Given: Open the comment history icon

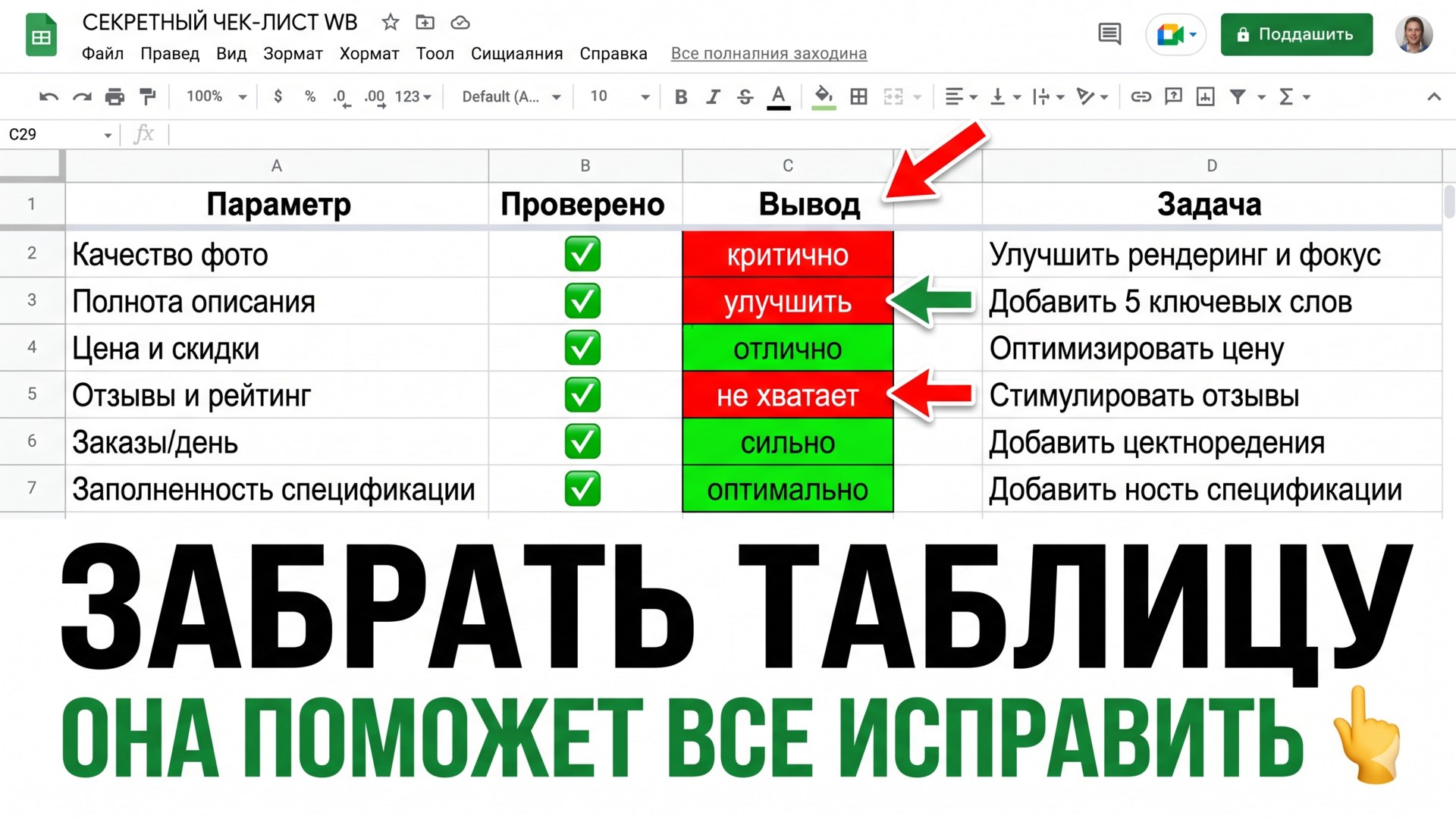Looking at the screenshot, I should [1109, 34].
